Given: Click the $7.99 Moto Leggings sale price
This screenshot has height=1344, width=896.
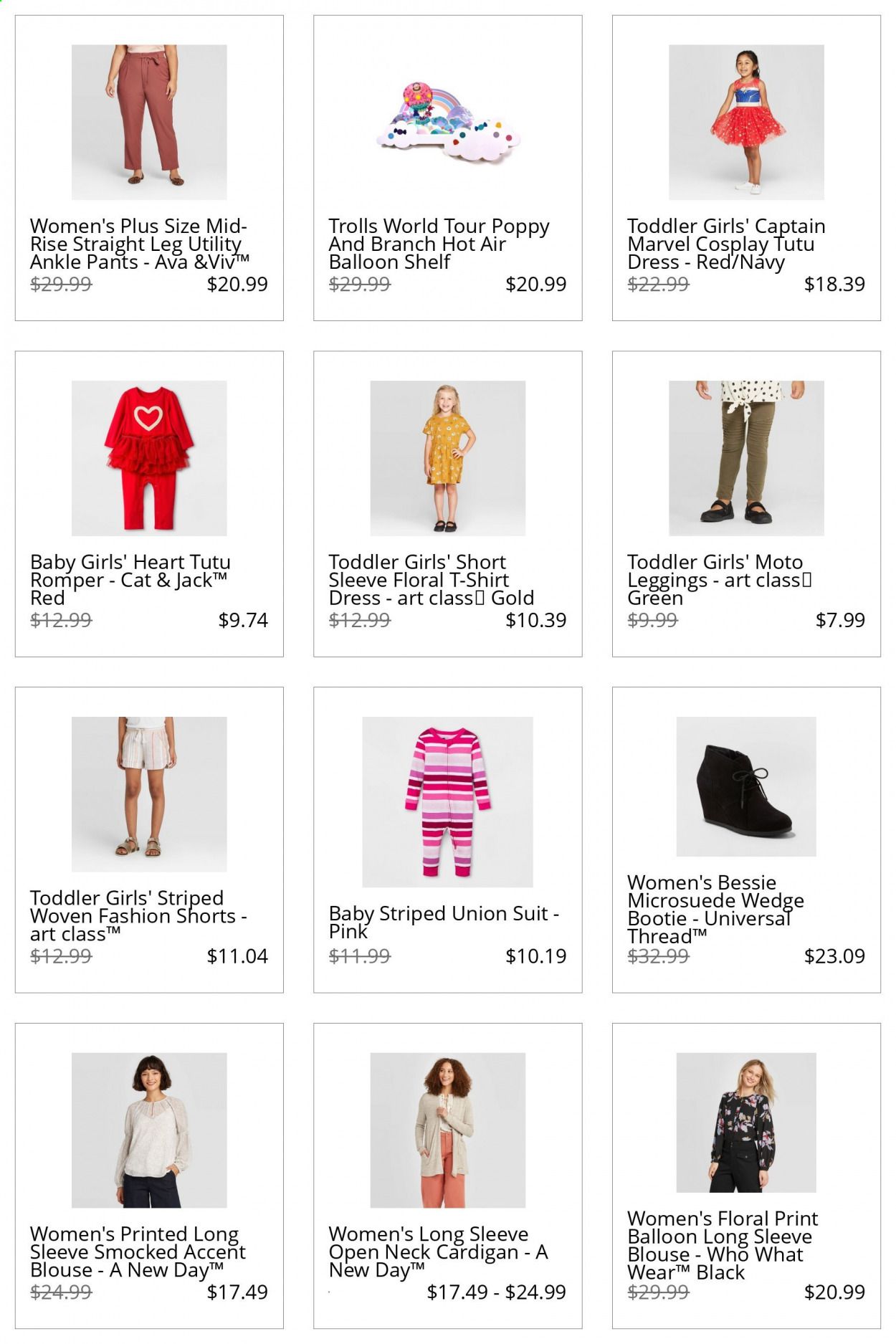Looking at the screenshot, I should (840, 619).
